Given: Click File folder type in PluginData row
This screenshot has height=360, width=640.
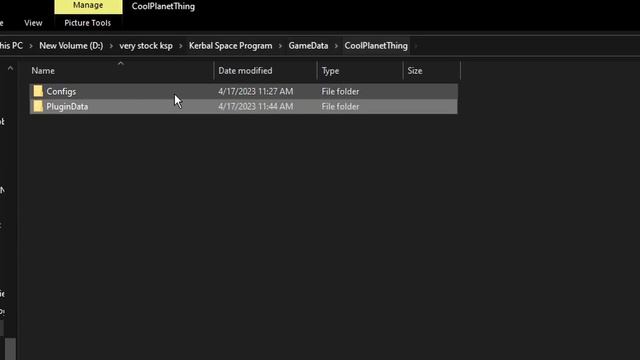Looking at the screenshot, I should pos(340,107).
